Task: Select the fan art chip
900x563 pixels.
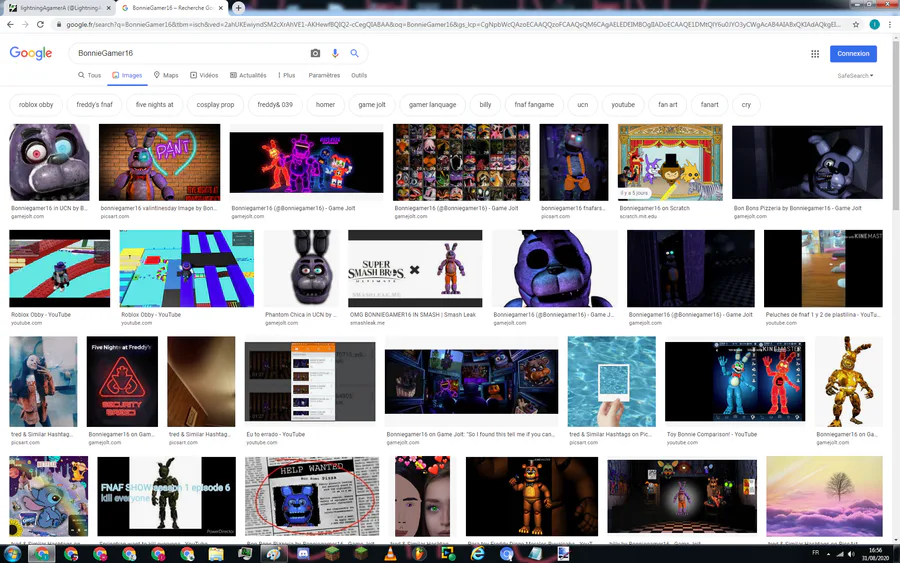Action: click(x=668, y=104)
